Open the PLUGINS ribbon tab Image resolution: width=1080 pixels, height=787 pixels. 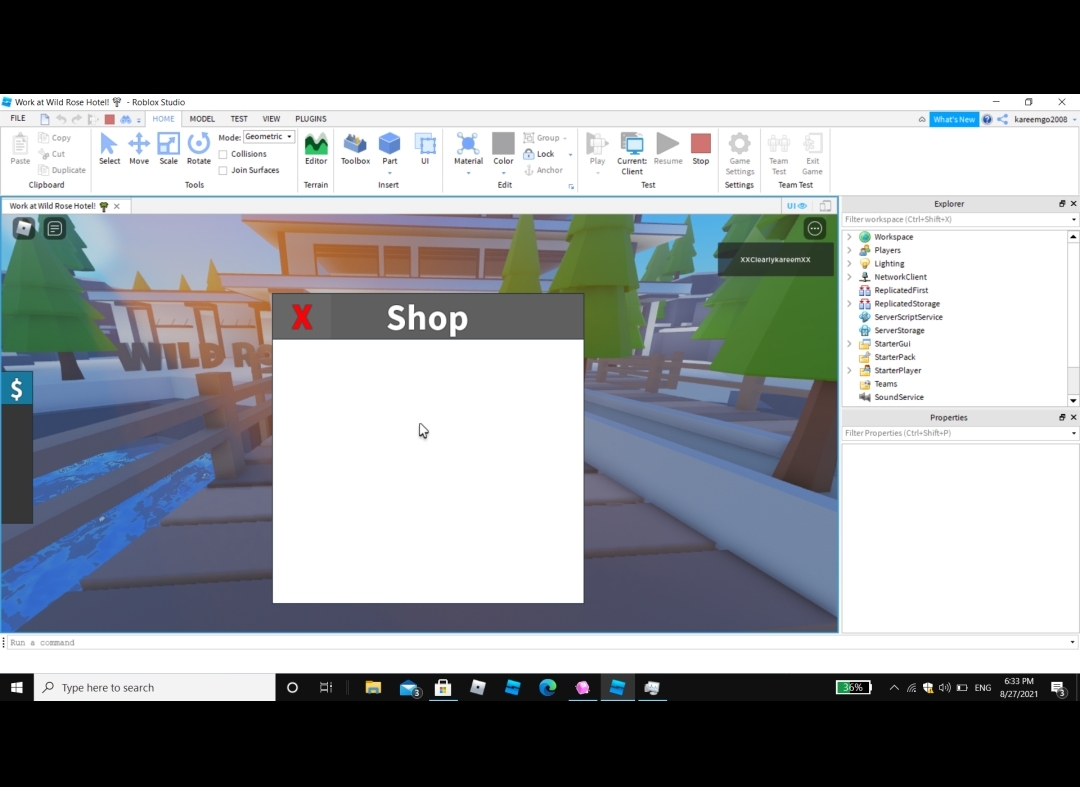[311, 118]
